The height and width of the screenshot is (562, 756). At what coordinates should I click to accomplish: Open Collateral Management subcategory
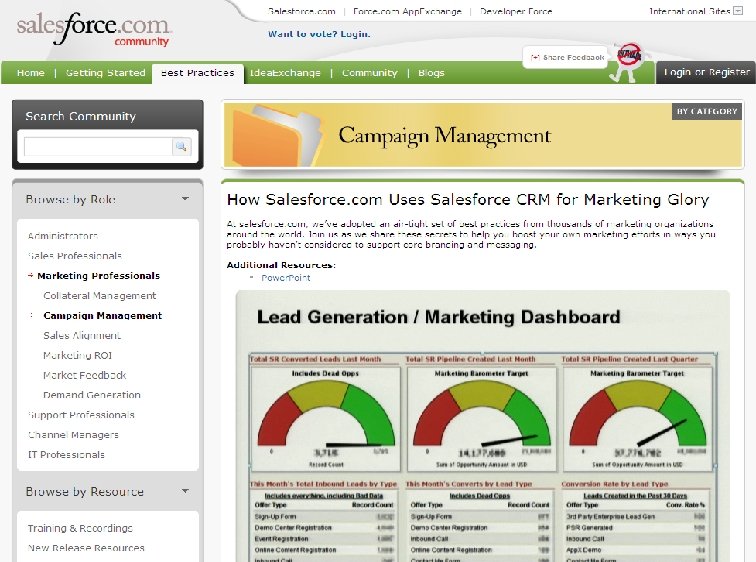pyautogui.click(x=100, y=295)
